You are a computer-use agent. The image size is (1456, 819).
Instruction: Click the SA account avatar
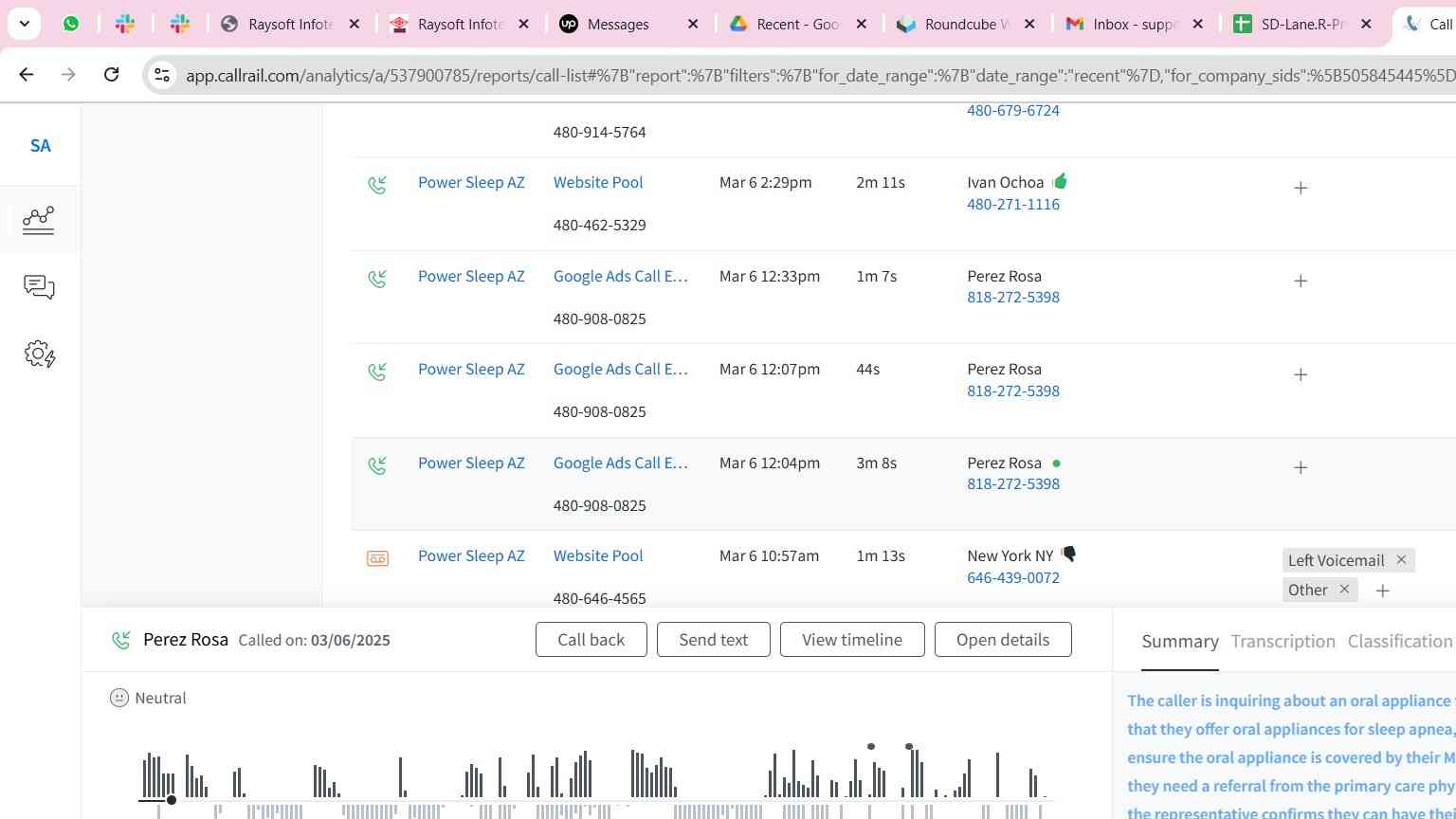click(x=40, y=145)
